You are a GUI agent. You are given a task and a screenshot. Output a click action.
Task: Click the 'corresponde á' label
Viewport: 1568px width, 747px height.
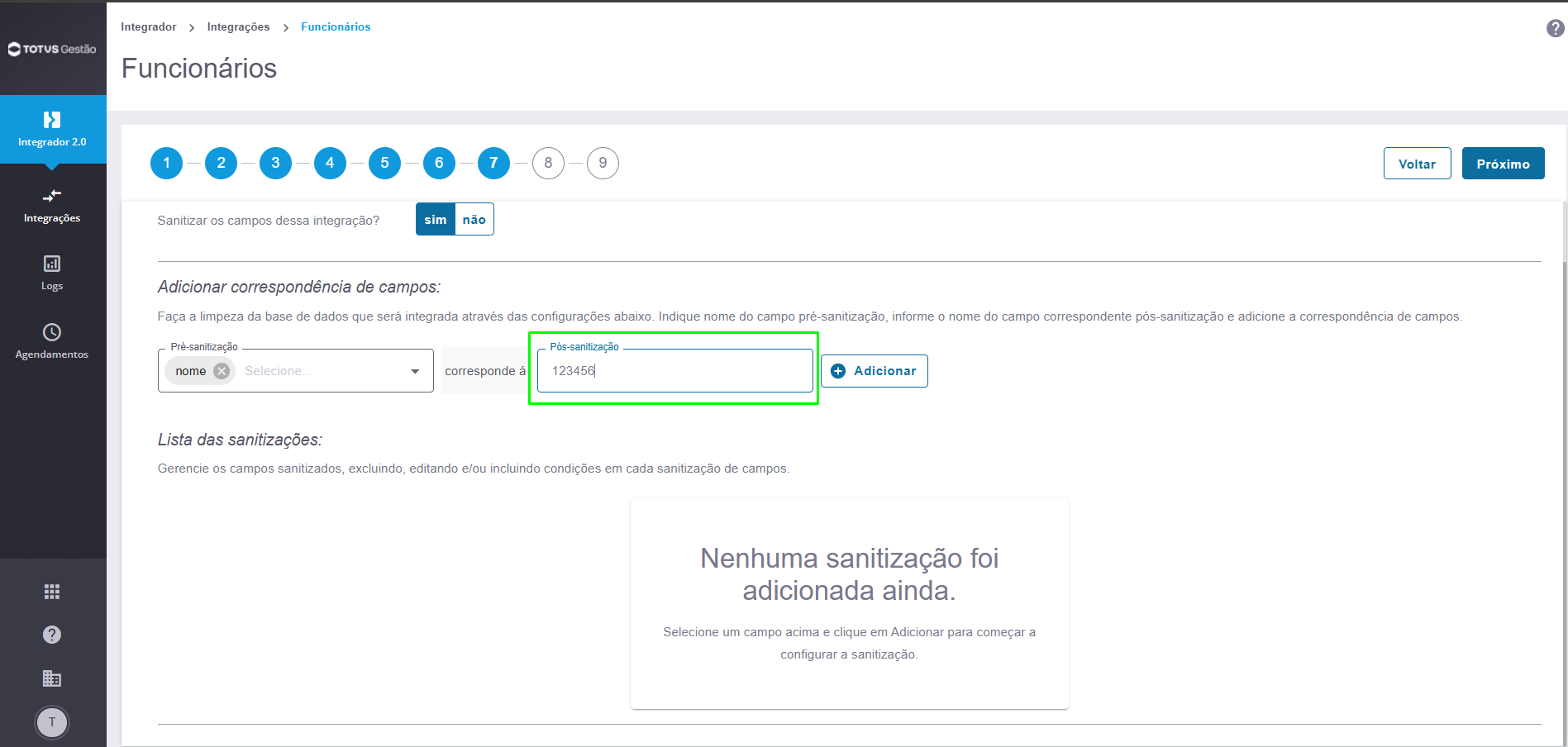pos(485,371)
